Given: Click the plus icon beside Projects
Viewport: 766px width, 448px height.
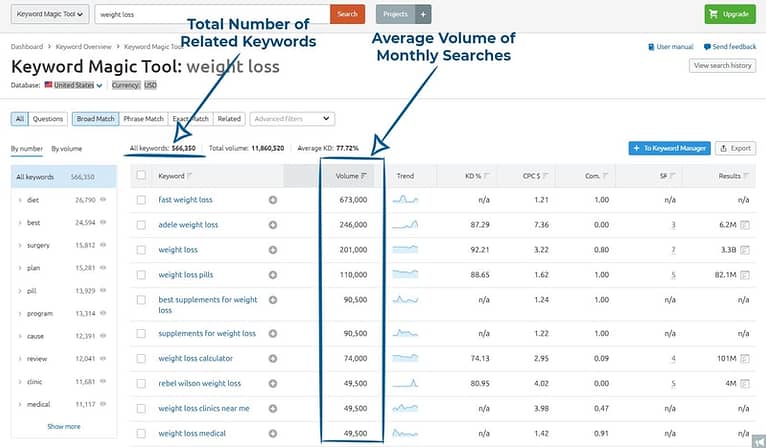Looking at the screenshot, I should coord(423,14).
